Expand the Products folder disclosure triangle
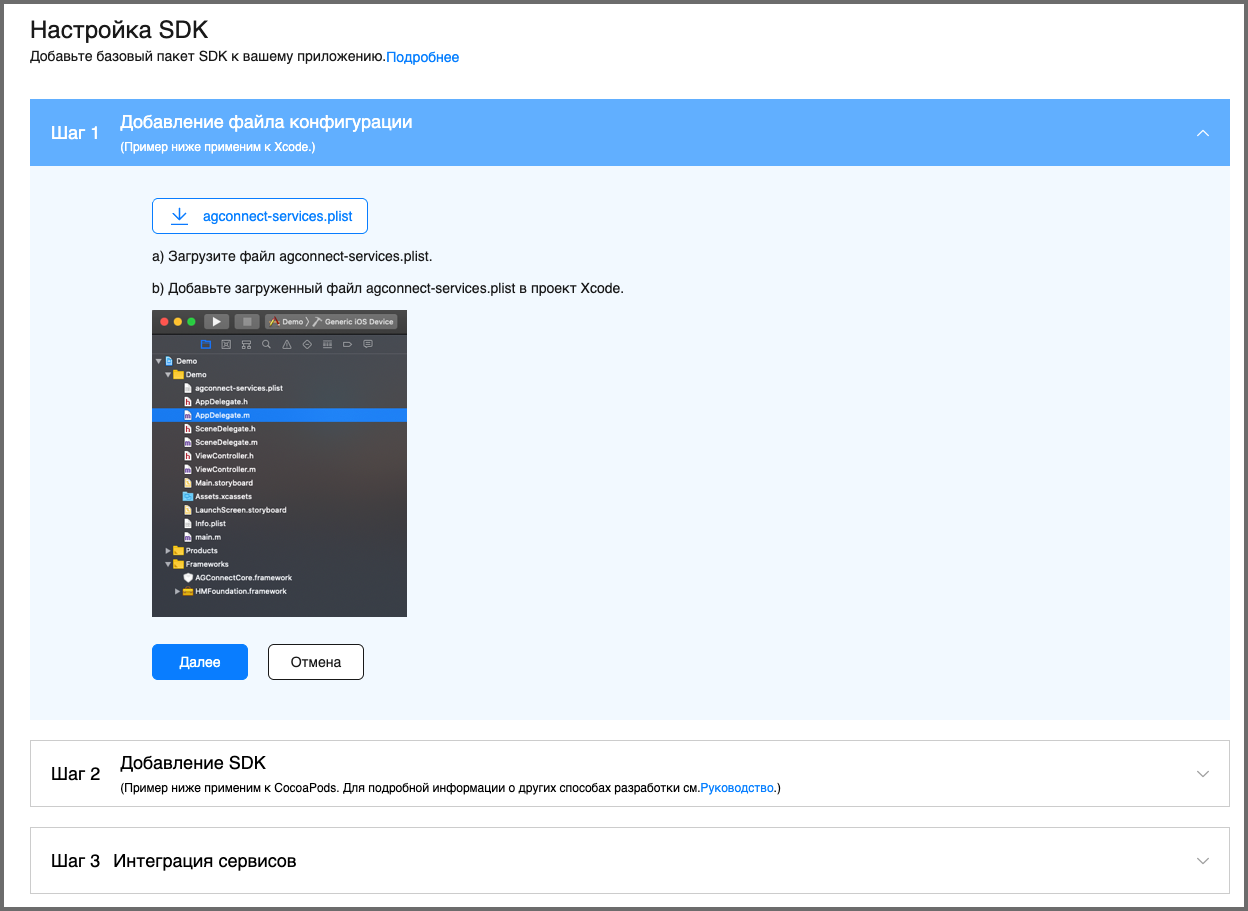1248x911 pixels. click(x=168, y=551)
